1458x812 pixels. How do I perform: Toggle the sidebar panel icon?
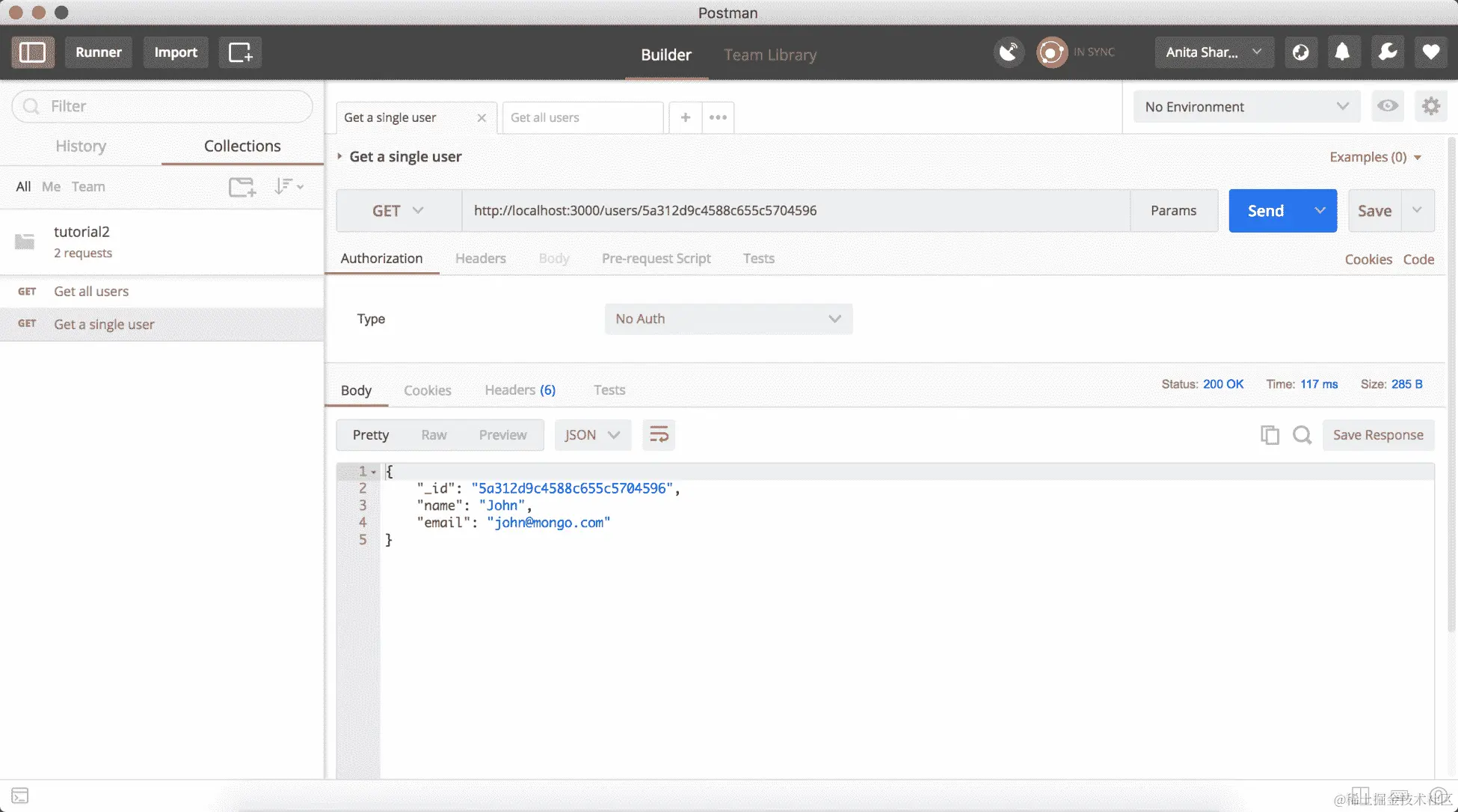32,52
